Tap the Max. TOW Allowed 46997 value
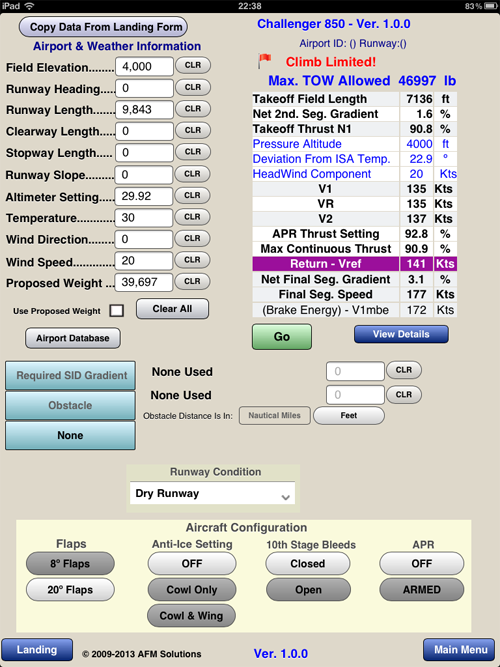Screen dimensions: 500x667 417,81
